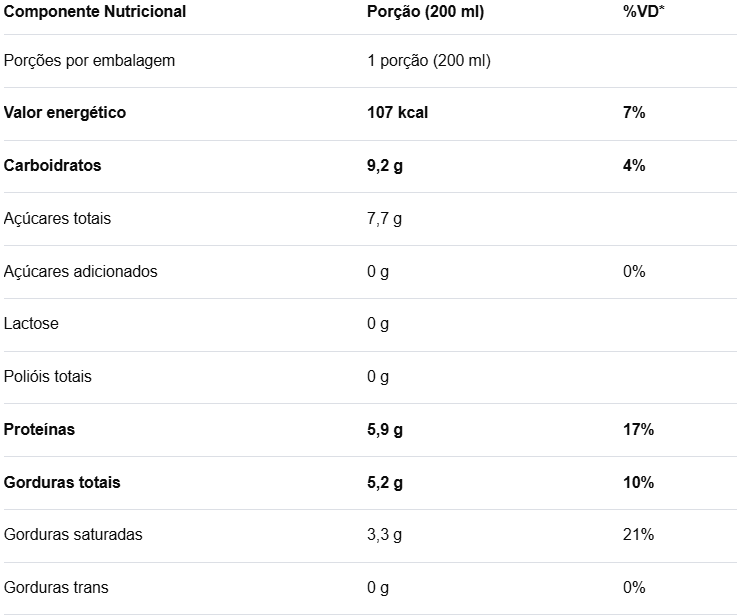Click the 17% daily value for proteins

click(x=638, y=430)
